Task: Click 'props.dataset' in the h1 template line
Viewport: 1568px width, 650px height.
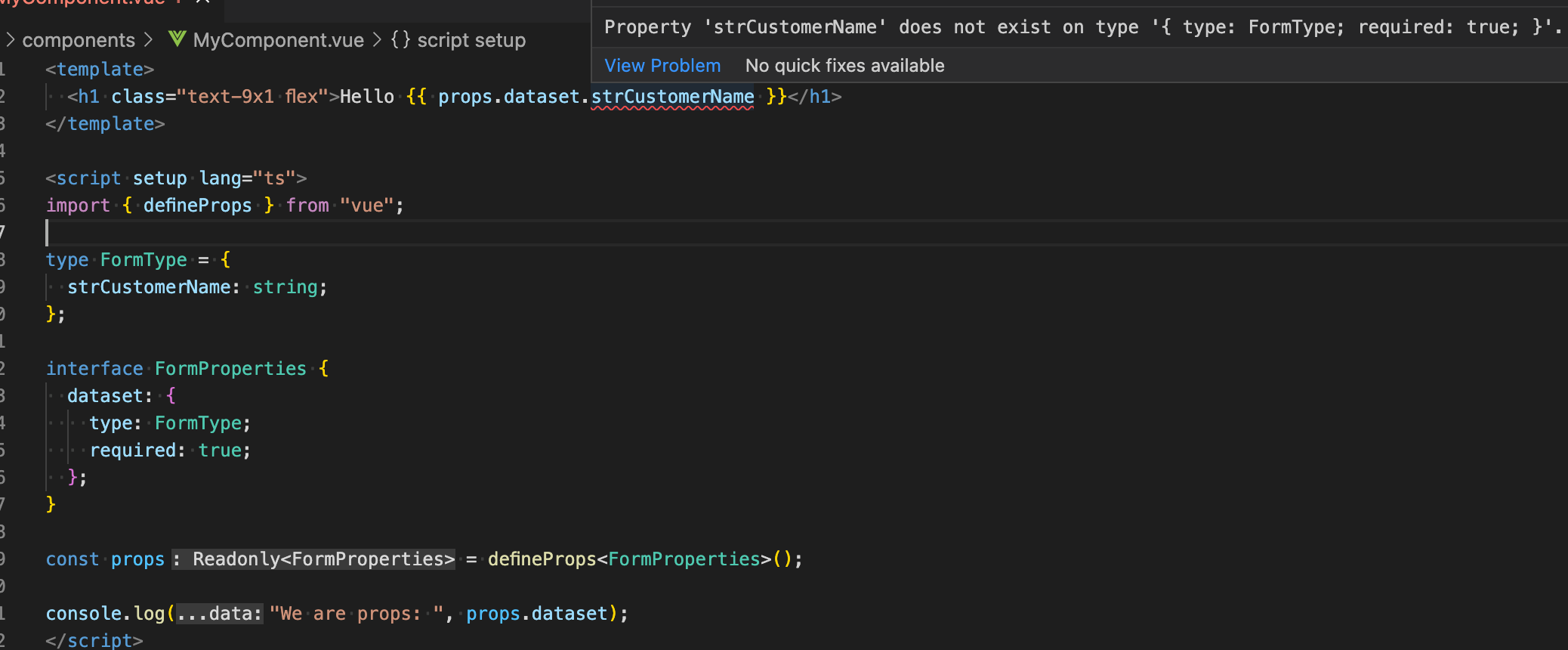Action: [508, 97]
